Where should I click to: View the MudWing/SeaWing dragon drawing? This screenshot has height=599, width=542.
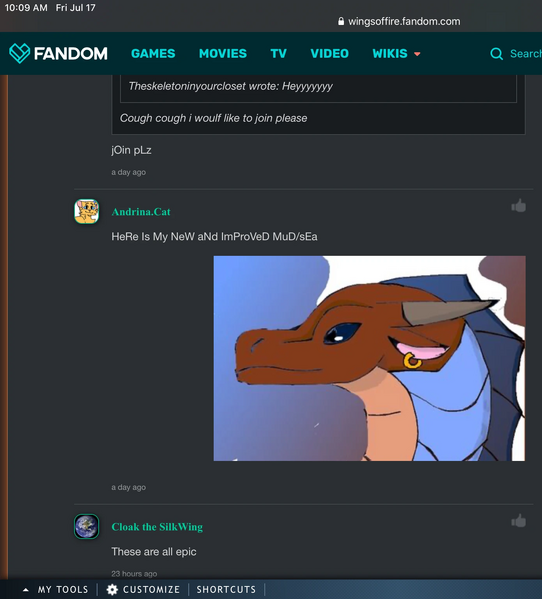[369, 358]
